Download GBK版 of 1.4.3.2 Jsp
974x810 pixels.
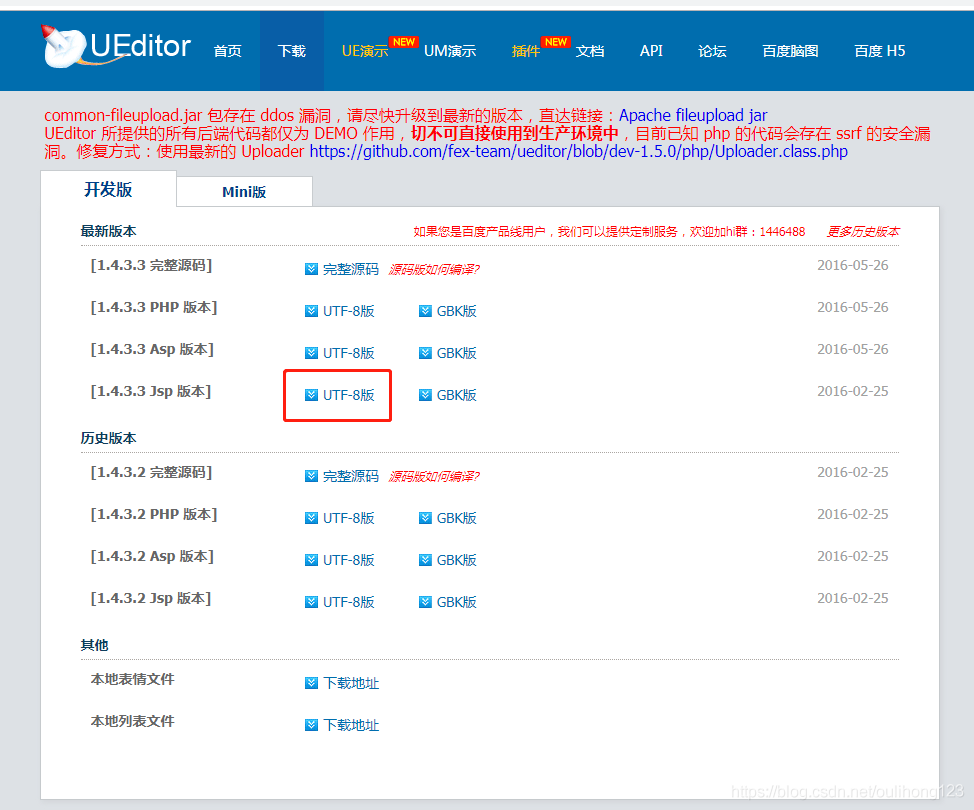point(457,602)
